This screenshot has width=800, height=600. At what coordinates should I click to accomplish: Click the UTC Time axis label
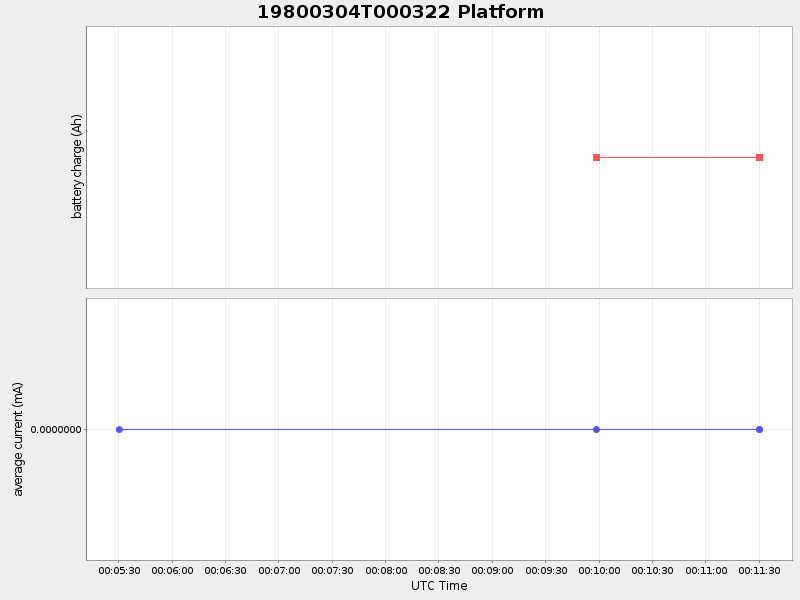pos(439,586)
